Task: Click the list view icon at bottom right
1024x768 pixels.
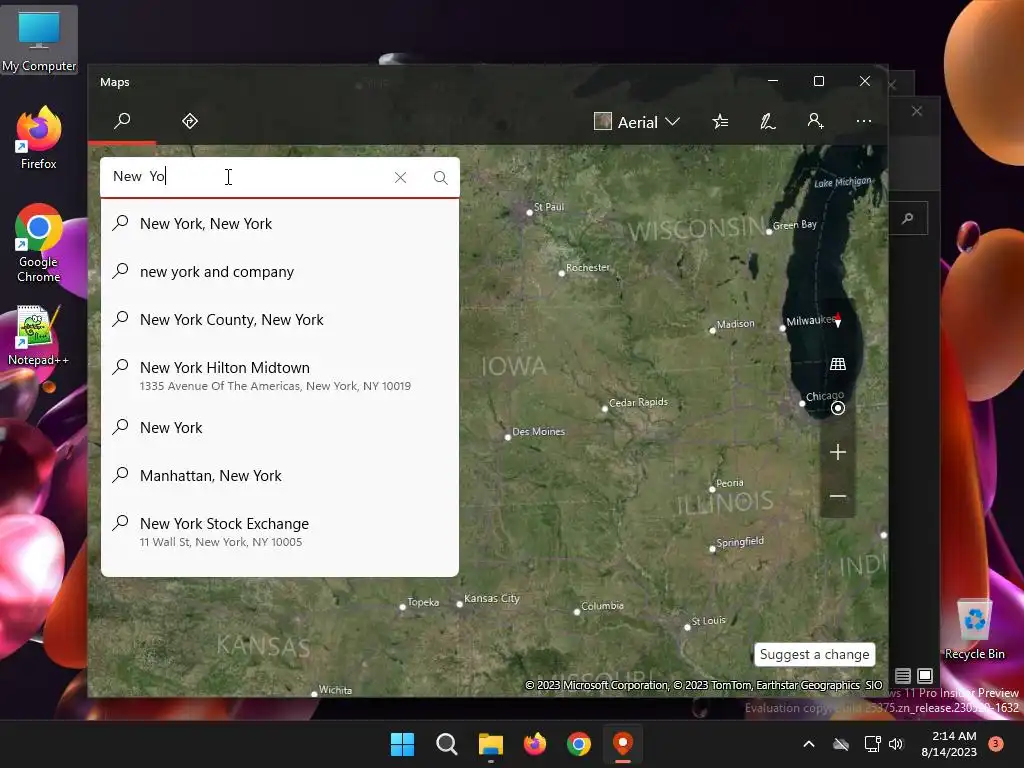Action: (x=903, y=675)
